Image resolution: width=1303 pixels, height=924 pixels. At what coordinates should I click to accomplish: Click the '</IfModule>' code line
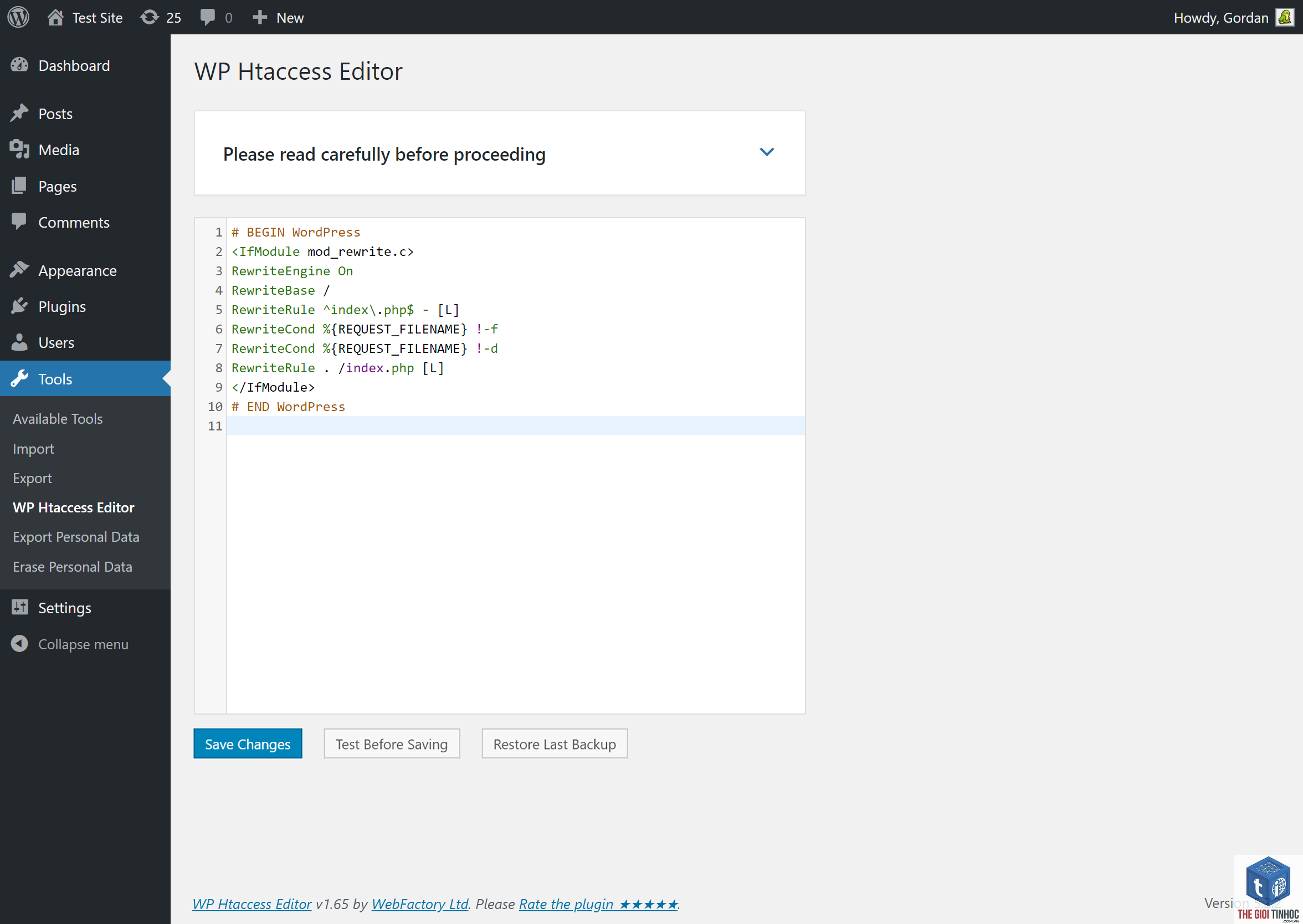point(273,387)
